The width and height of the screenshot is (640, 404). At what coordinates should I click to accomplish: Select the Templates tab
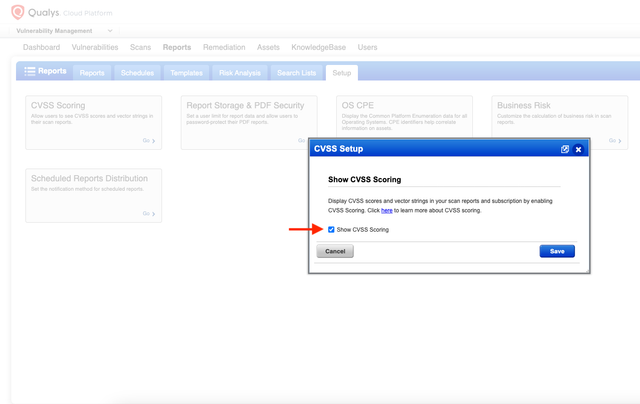185,73
